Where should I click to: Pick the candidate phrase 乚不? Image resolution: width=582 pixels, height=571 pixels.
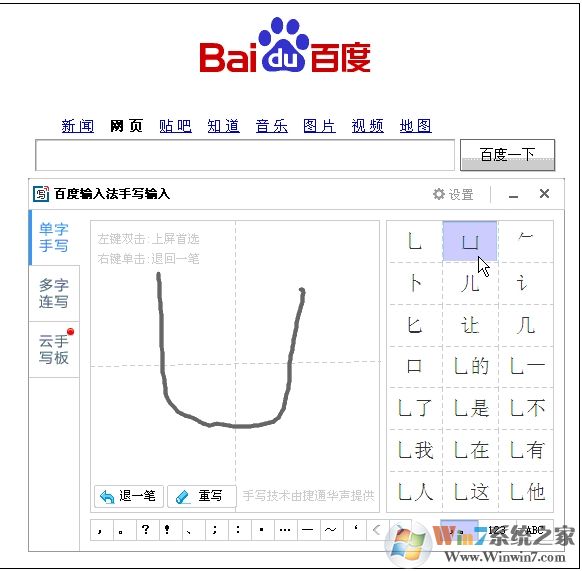(525, 408)
